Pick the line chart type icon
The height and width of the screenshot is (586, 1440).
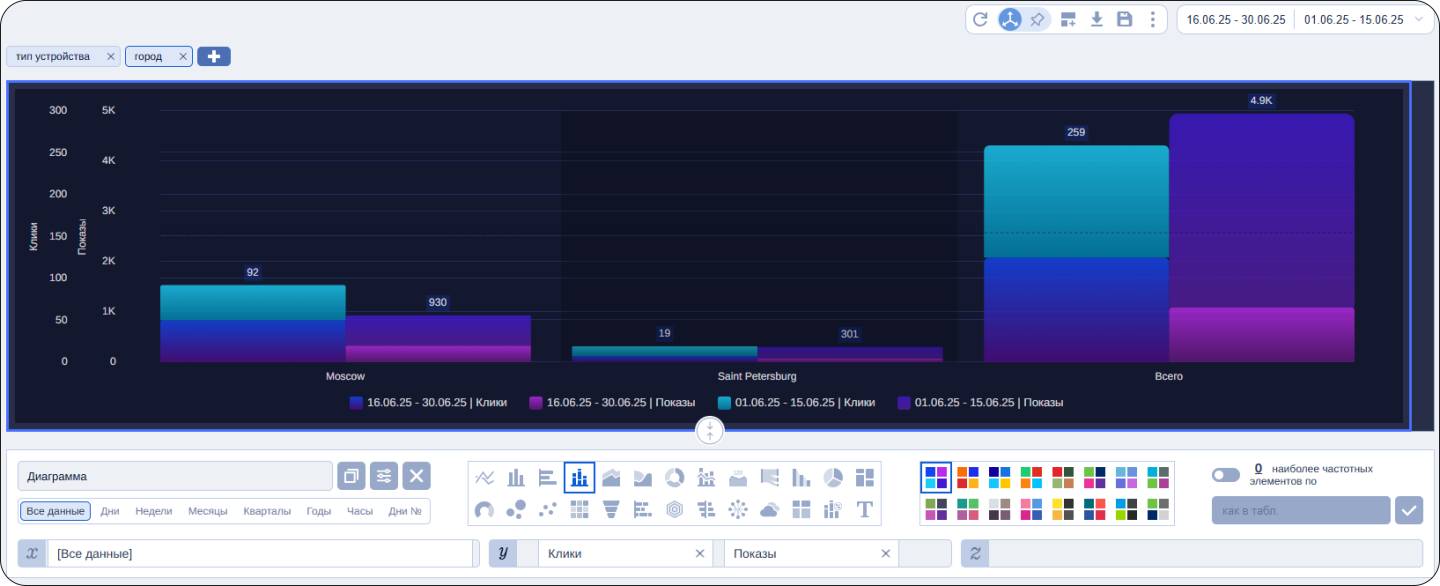point(485,478)
